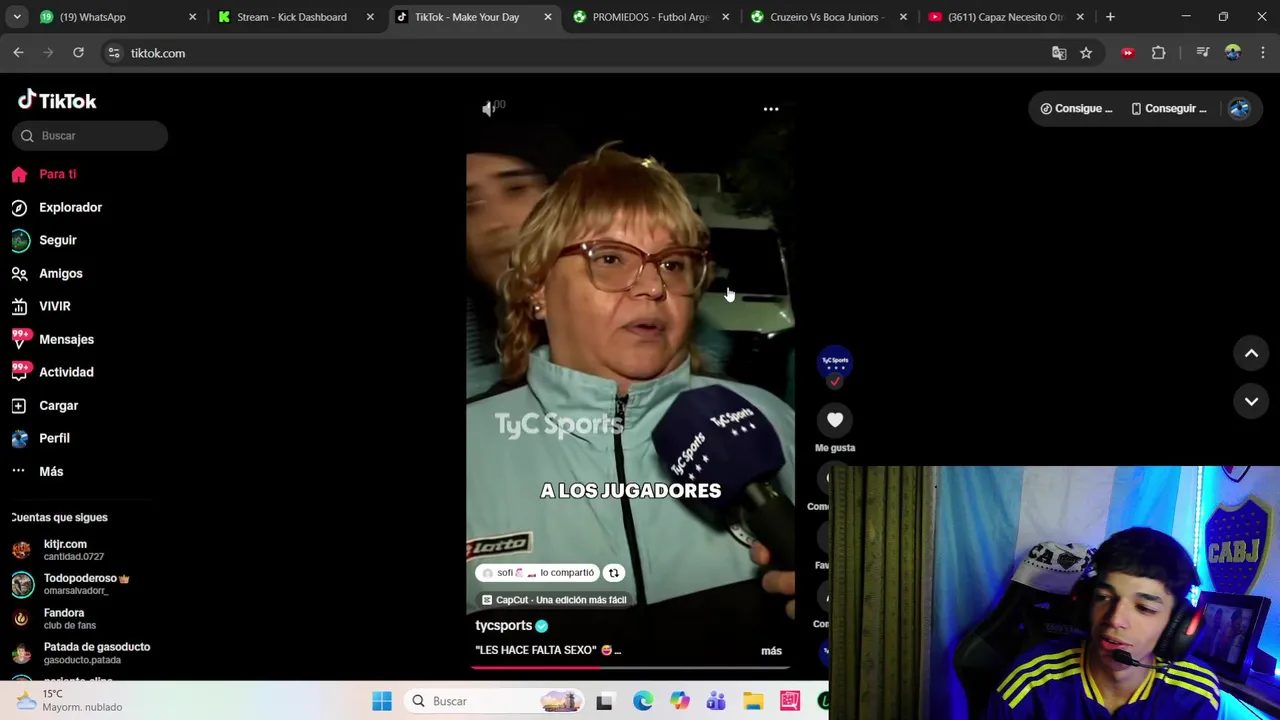Image resolution: width=1280 pixels, height=720 pixels.
Task: Close the TikTok browser tab
Action: click(548, 17)
